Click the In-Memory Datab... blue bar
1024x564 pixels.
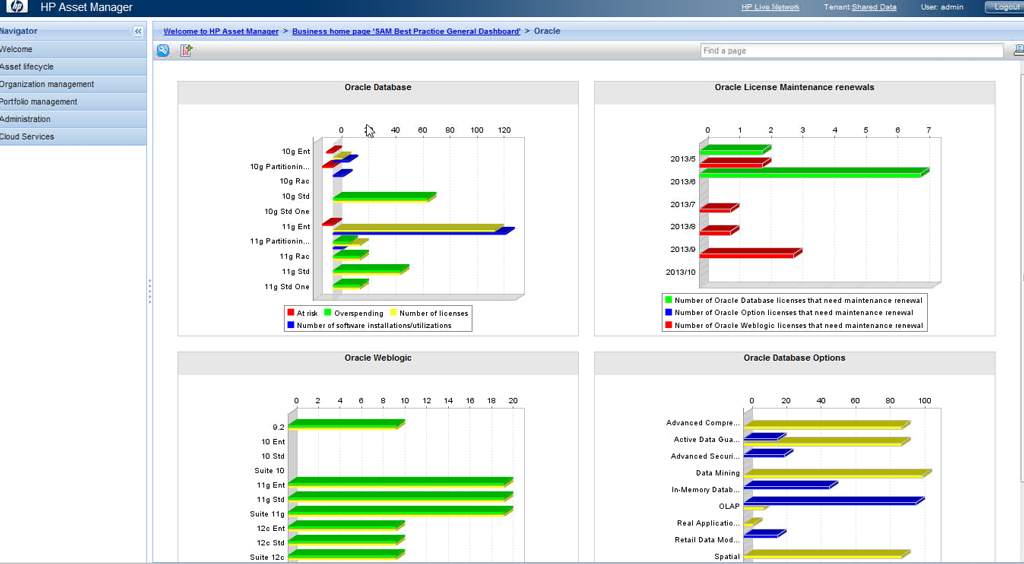790,484
